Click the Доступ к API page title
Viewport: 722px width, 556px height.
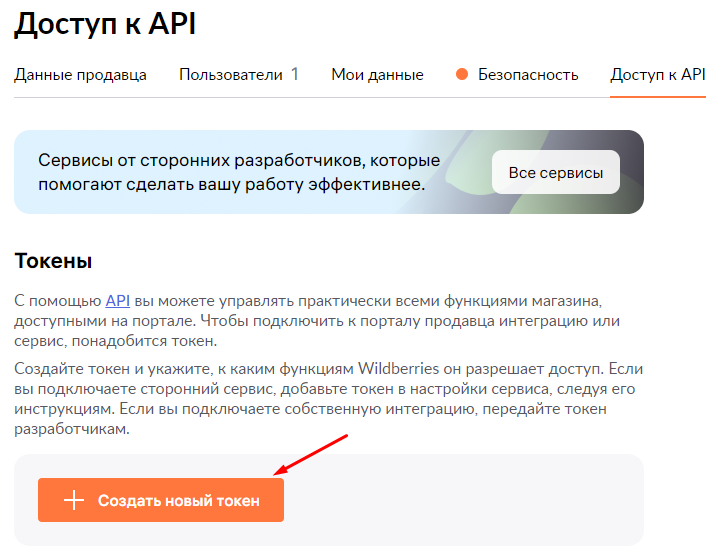(x=105, y=24)
